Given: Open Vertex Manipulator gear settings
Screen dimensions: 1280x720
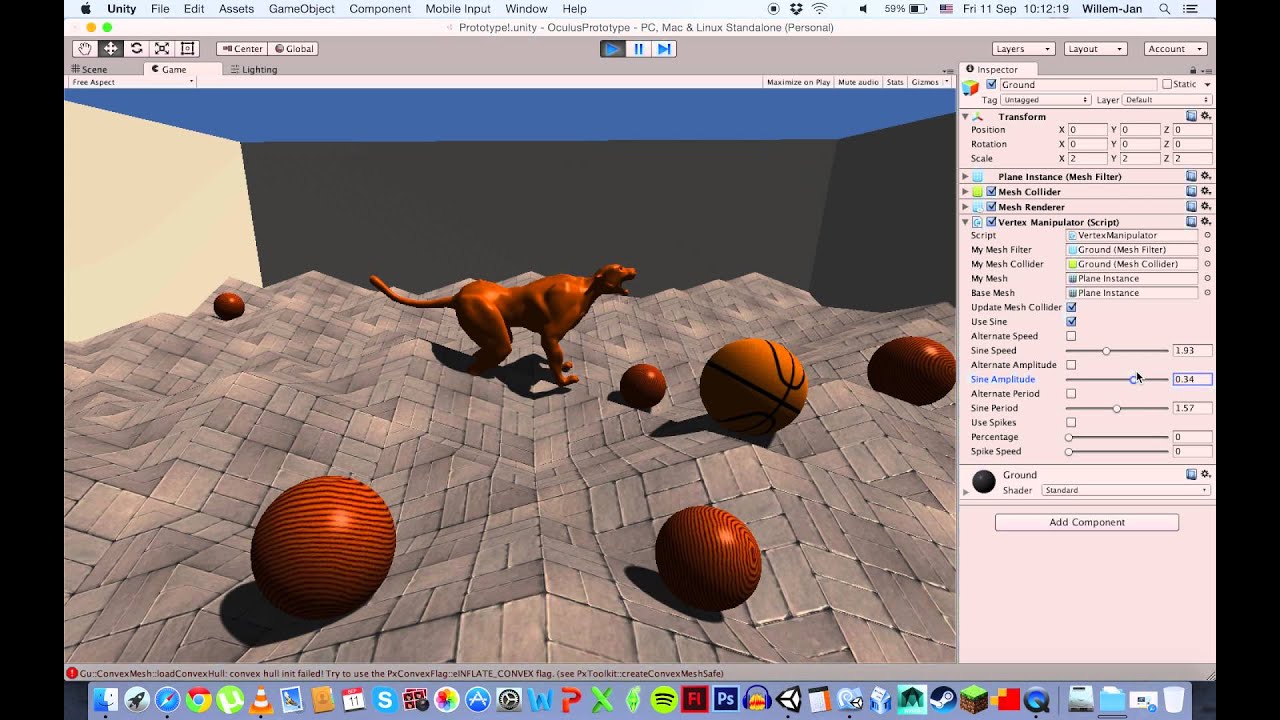Looking at the screenshot, I should (x=1206, y=221).
